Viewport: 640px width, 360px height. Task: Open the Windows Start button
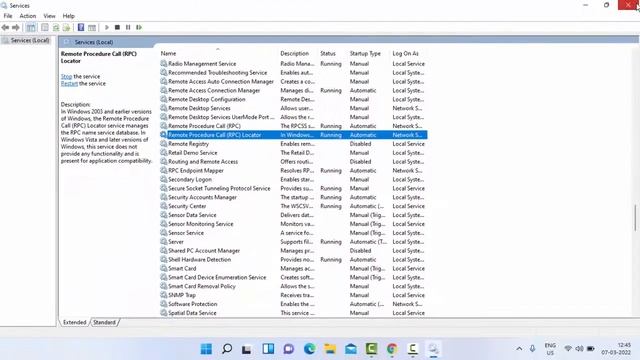point(206,349)
